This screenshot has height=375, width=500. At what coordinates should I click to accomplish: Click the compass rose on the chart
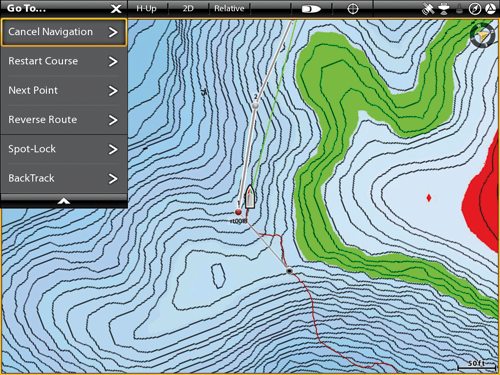(482, 35)
